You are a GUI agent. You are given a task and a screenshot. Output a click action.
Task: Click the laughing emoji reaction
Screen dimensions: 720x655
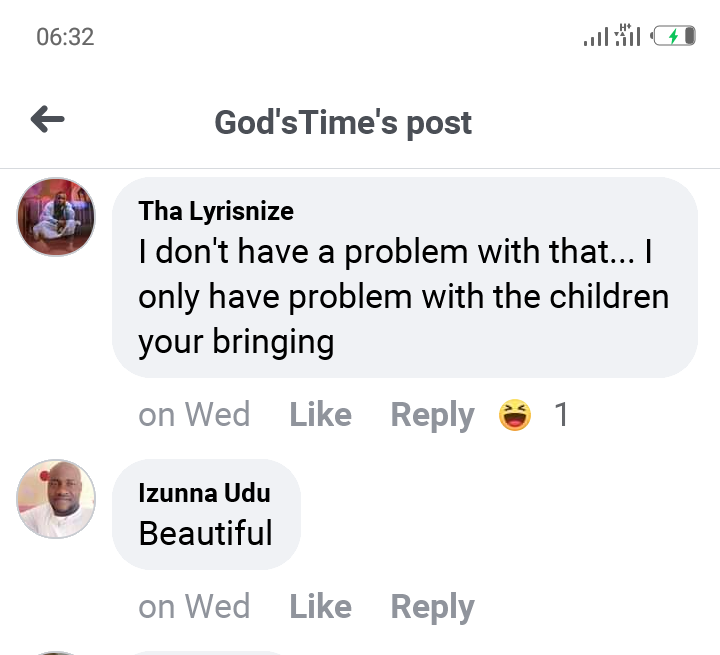pyautogui.click(x=515, y=414)
